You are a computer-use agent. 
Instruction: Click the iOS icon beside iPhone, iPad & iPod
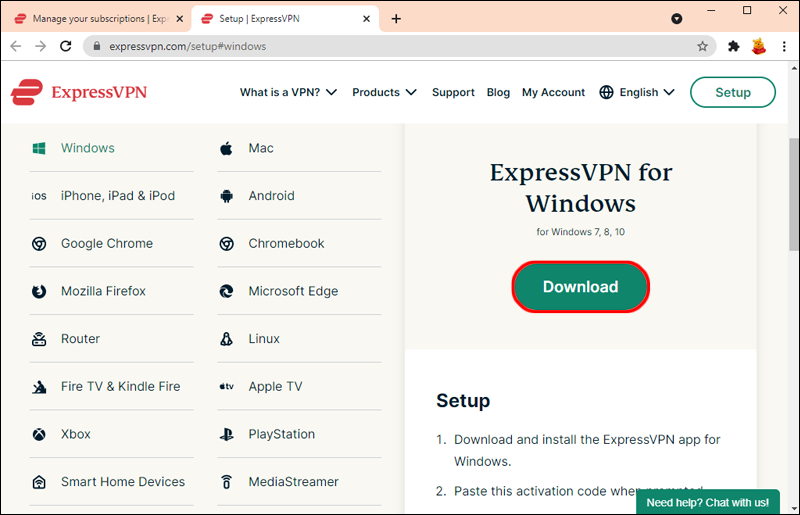click(39, 196)
